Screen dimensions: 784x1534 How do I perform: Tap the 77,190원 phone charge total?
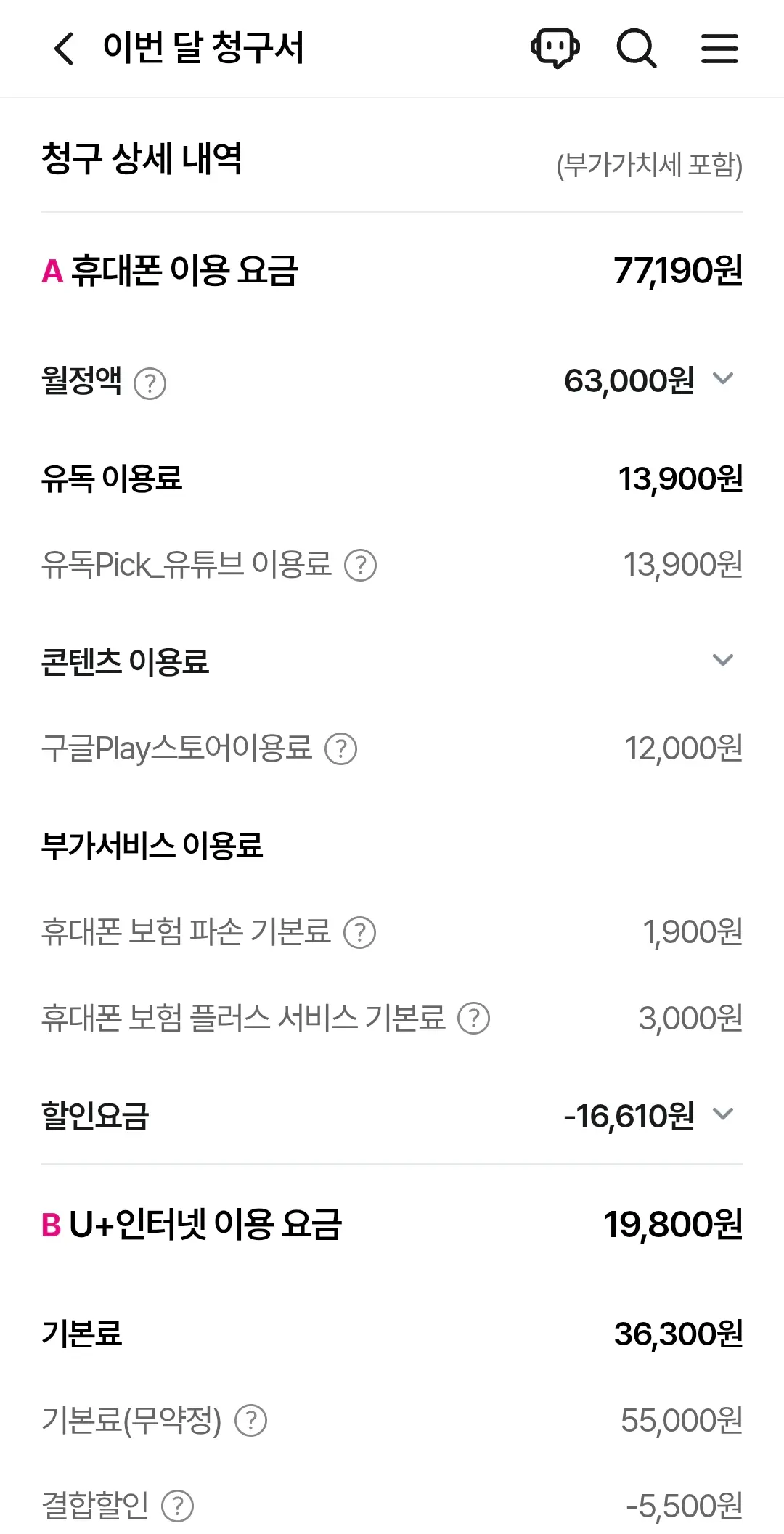coord(678,271)
